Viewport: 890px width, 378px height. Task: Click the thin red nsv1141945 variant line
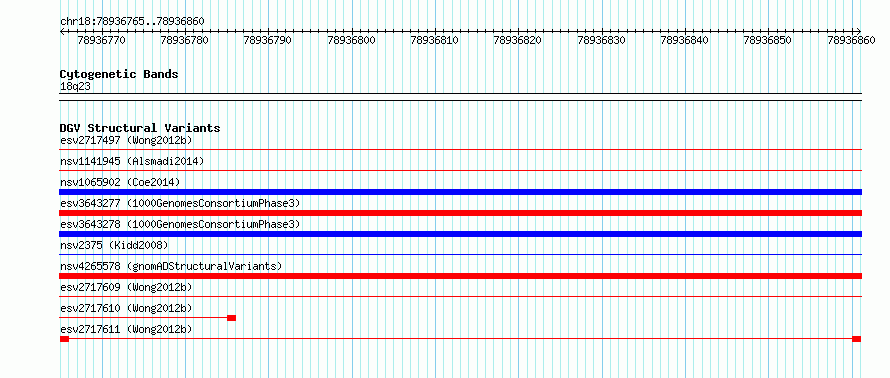460,170
